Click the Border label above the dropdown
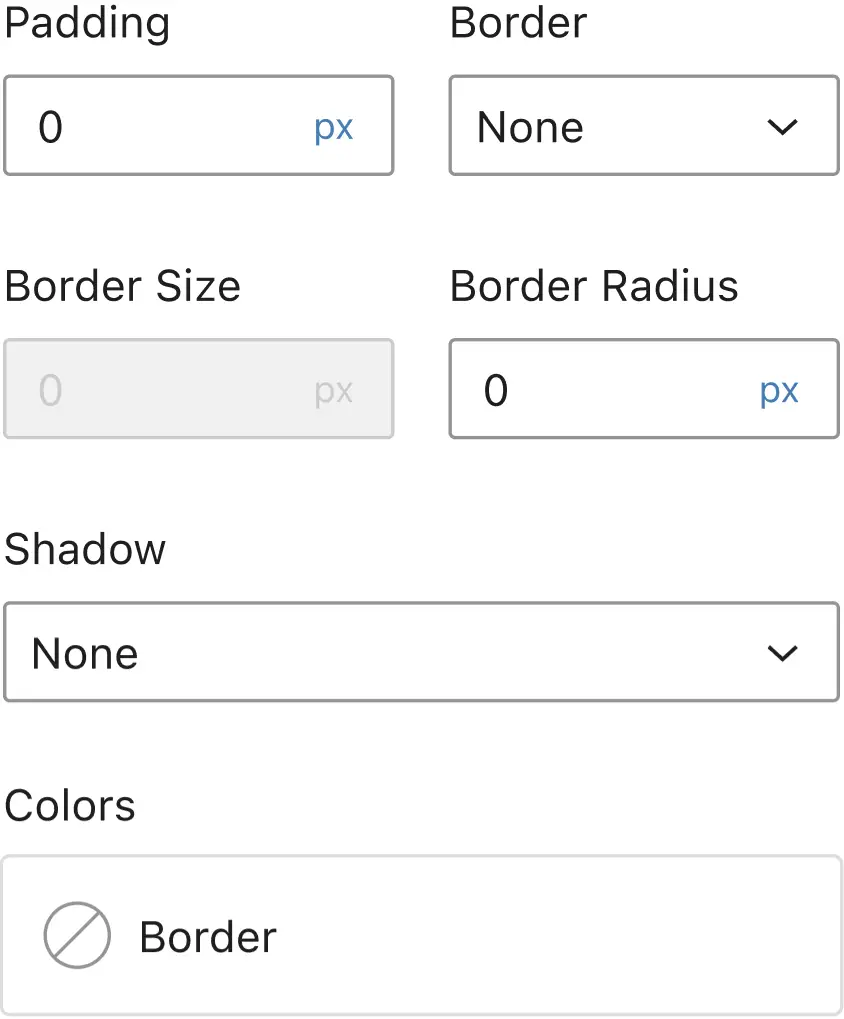The width and height of the screenshot is (844, 1019). tap(518, 23)
